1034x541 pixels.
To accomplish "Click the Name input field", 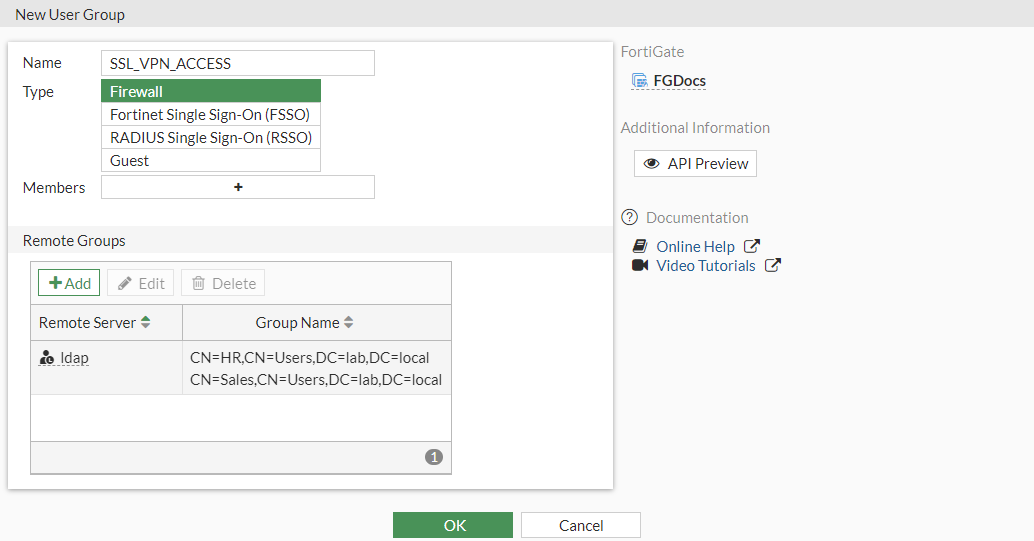I will [238, 63].
